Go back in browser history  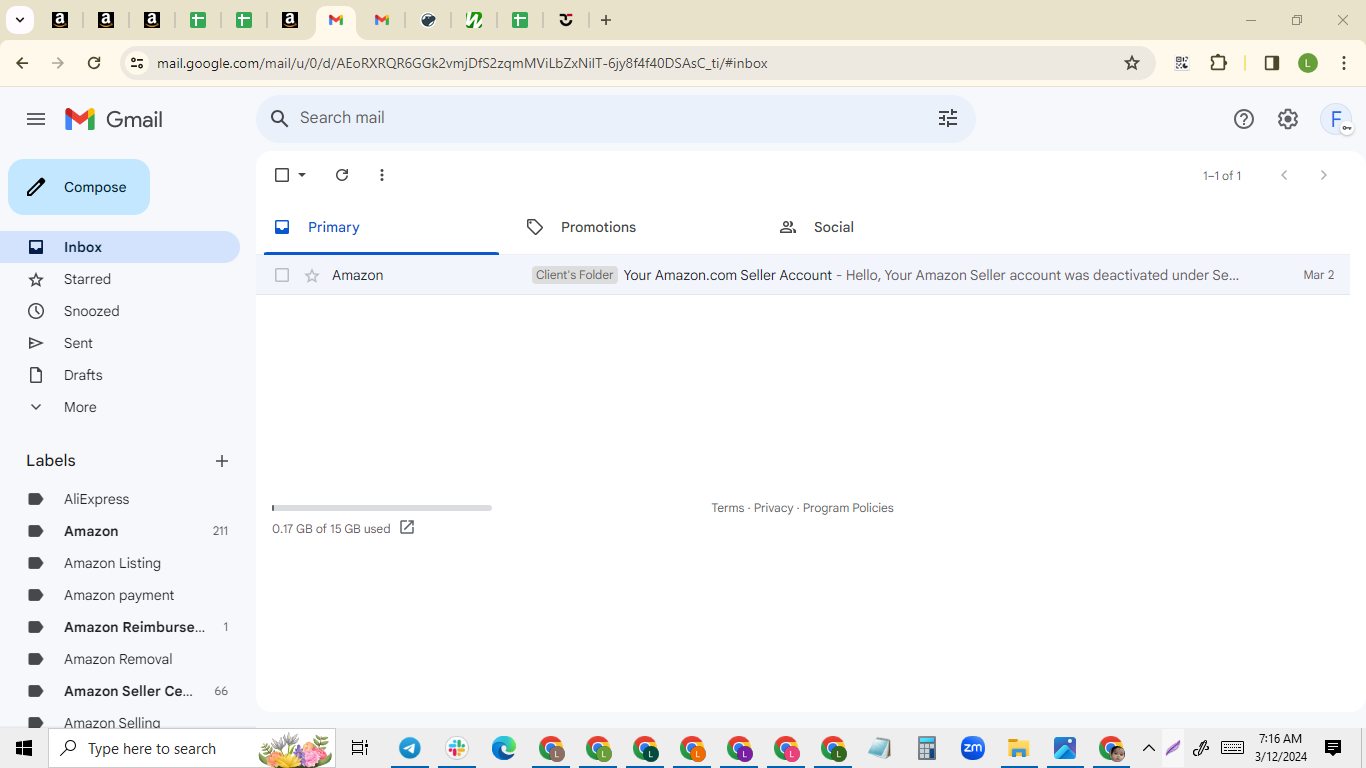(22, 63)
